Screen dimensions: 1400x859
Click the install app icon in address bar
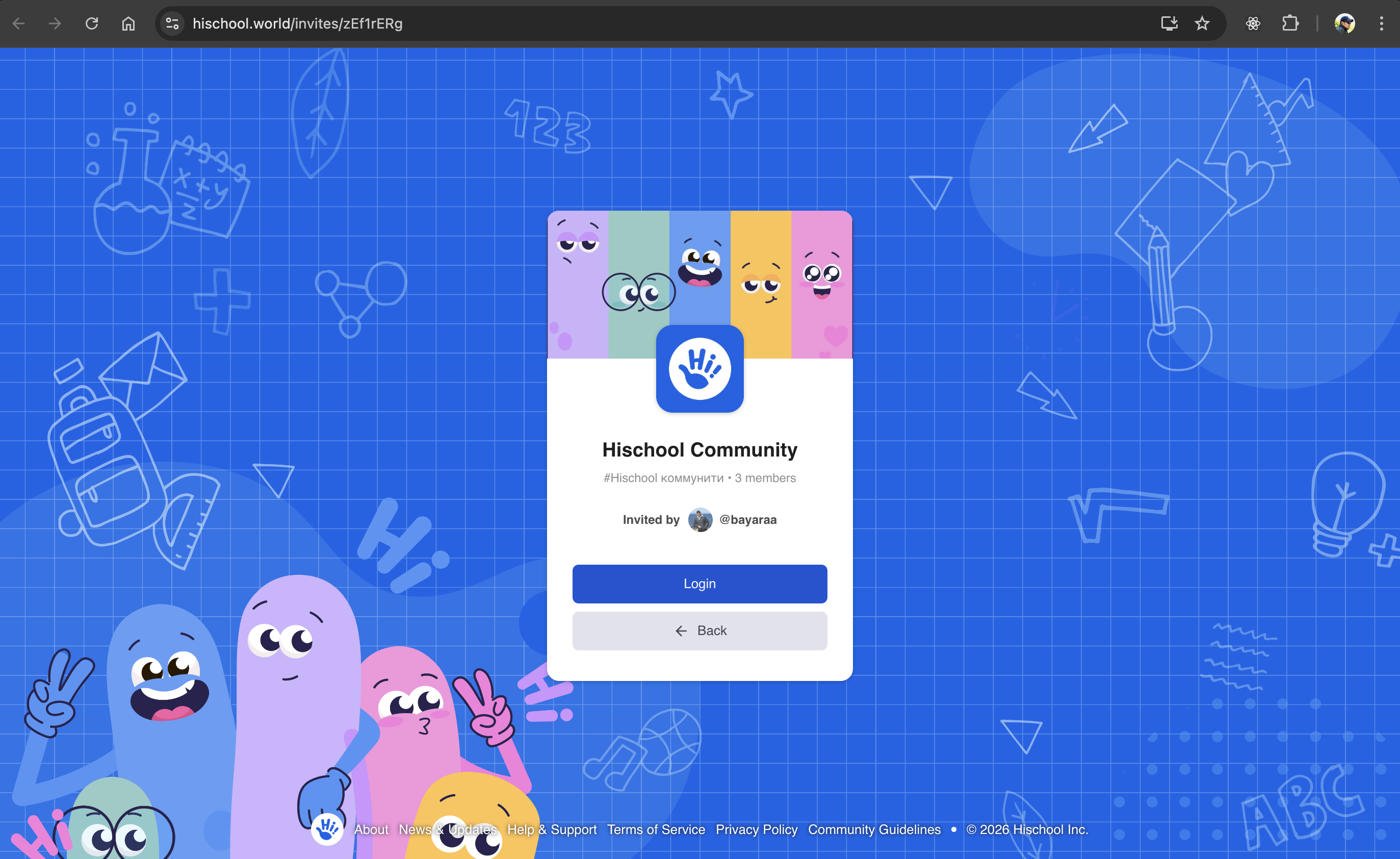[x=1169, y=23]
